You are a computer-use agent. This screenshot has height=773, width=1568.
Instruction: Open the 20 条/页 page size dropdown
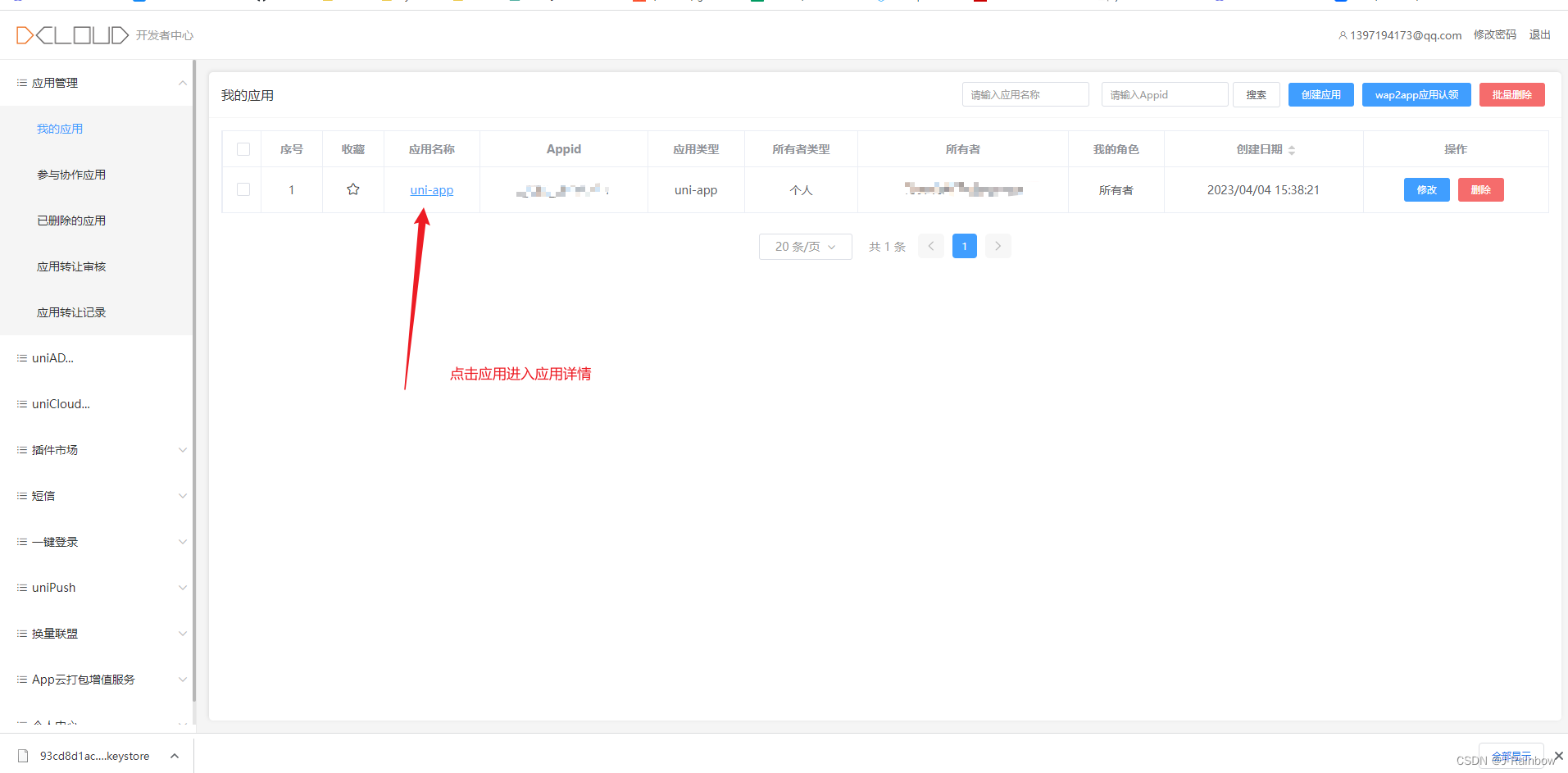[x=806, y=246]
